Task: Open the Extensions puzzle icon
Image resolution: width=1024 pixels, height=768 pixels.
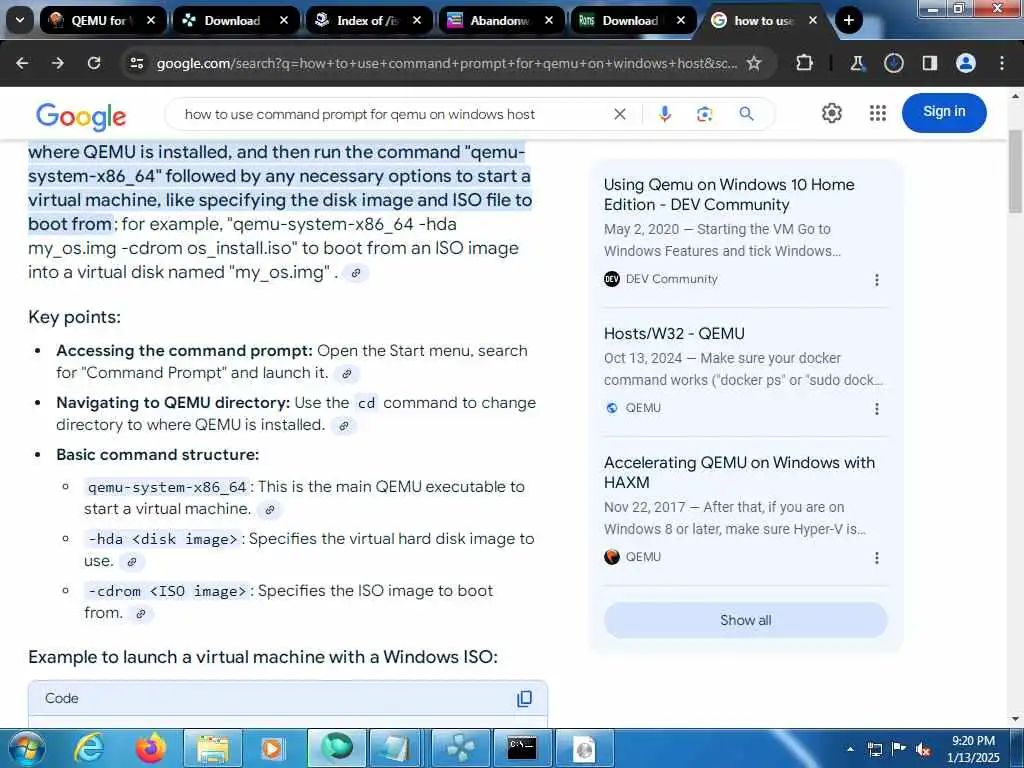Action: pos(805,63)
